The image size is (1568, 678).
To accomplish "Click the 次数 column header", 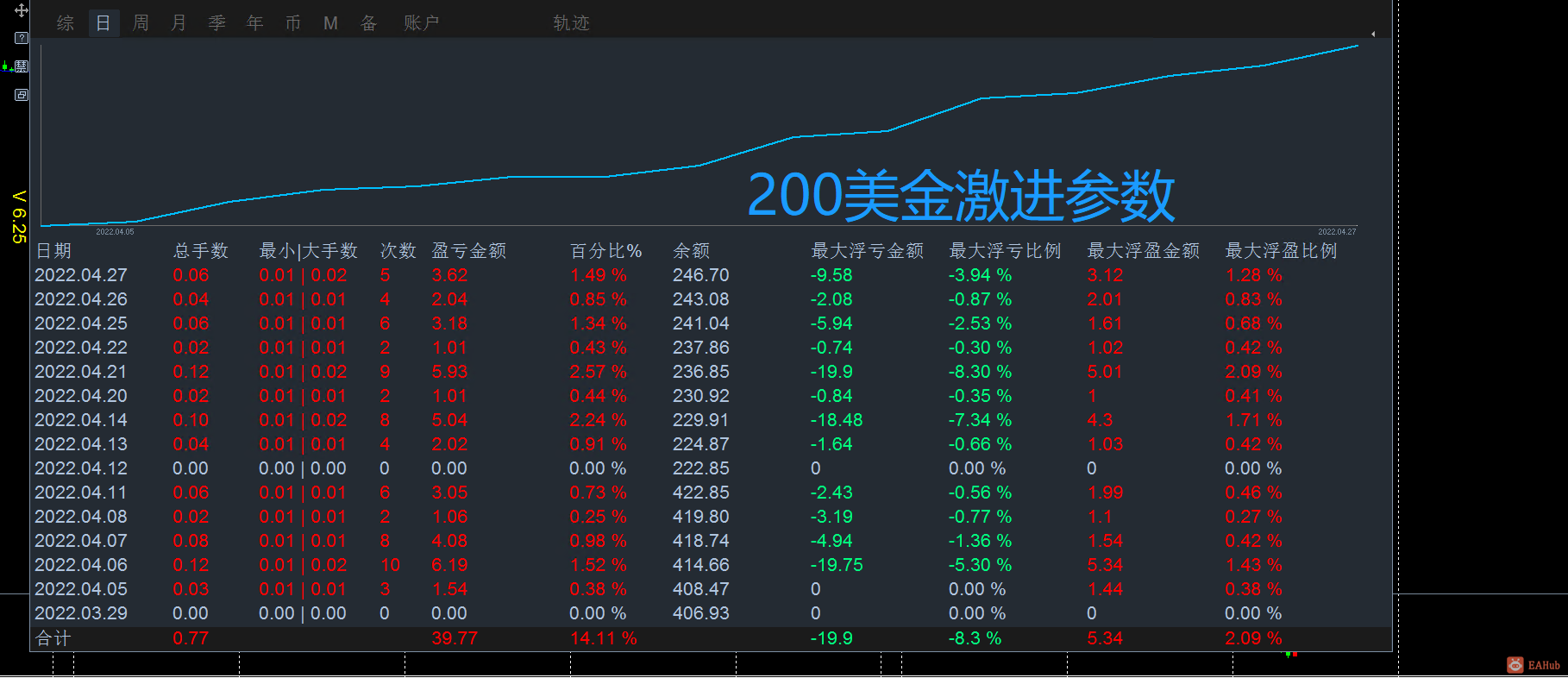I will tap(398, 251).
